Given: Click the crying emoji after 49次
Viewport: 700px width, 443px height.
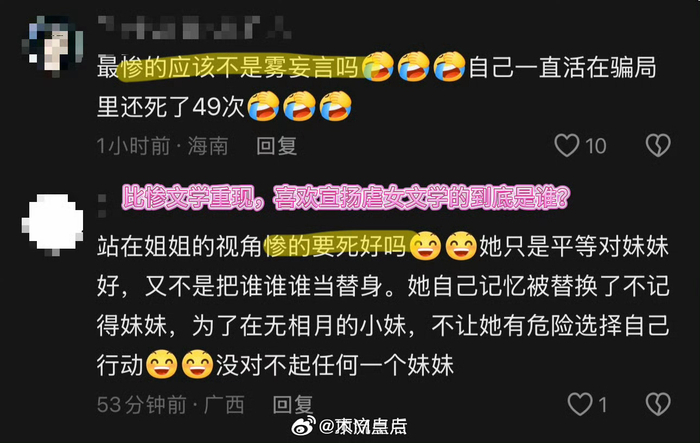Looking at the screenshot, I should (x=263, y=106).
